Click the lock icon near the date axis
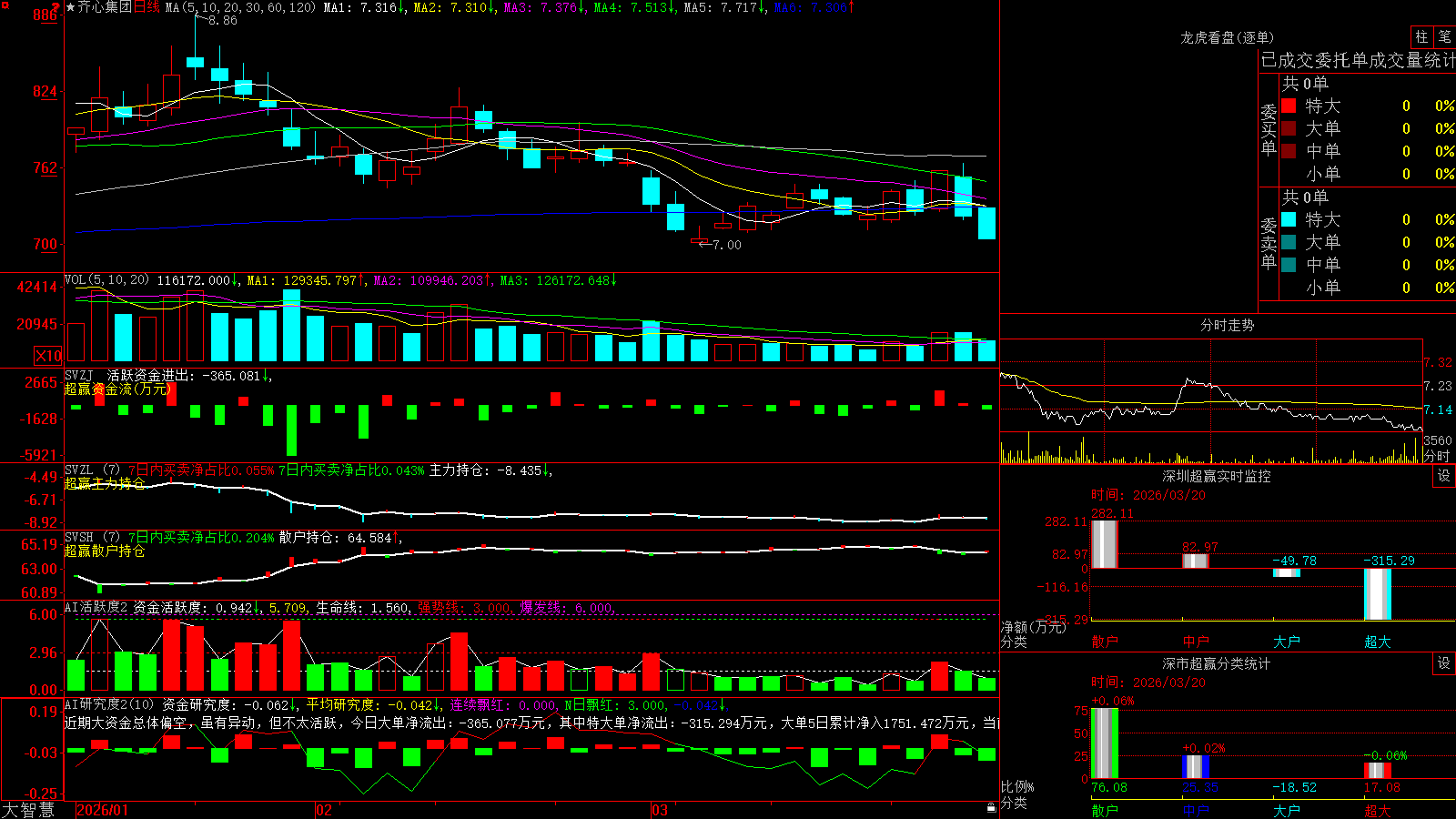 (991, 807)
